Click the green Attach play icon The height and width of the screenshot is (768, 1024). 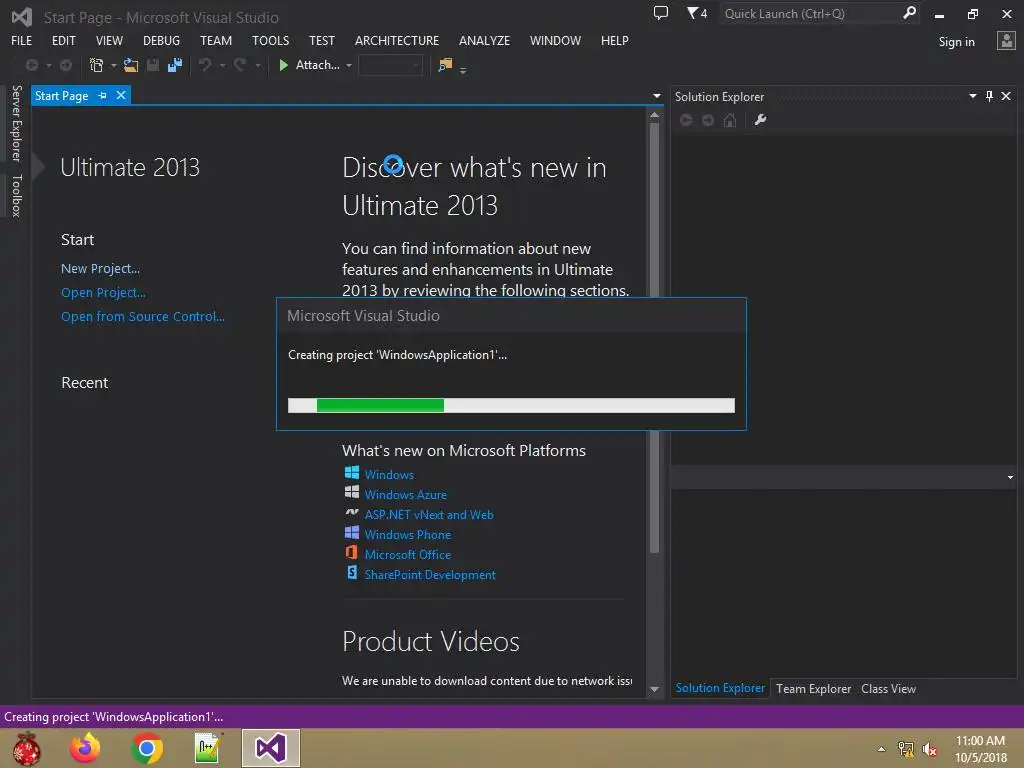coord(283,65)
